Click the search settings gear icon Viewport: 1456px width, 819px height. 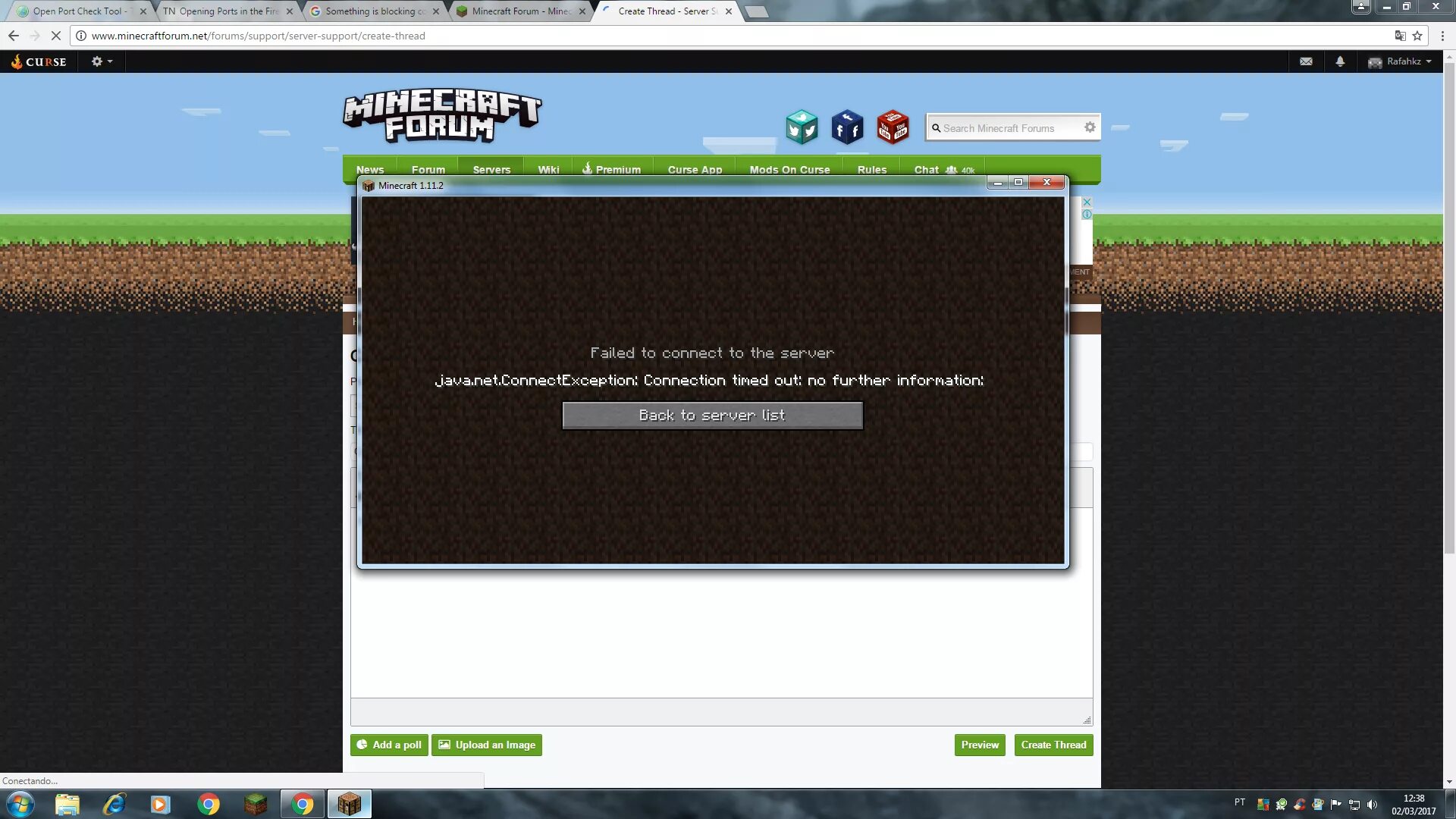click(x=1090, y=127)
